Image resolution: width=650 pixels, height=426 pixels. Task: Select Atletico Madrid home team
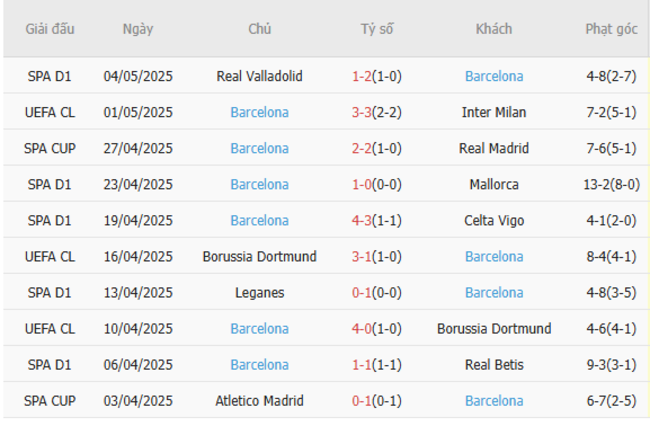coord(259,400)
